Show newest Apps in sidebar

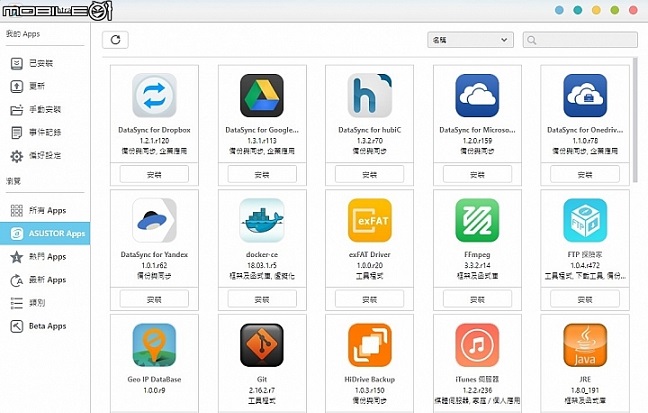pos(45,280)
